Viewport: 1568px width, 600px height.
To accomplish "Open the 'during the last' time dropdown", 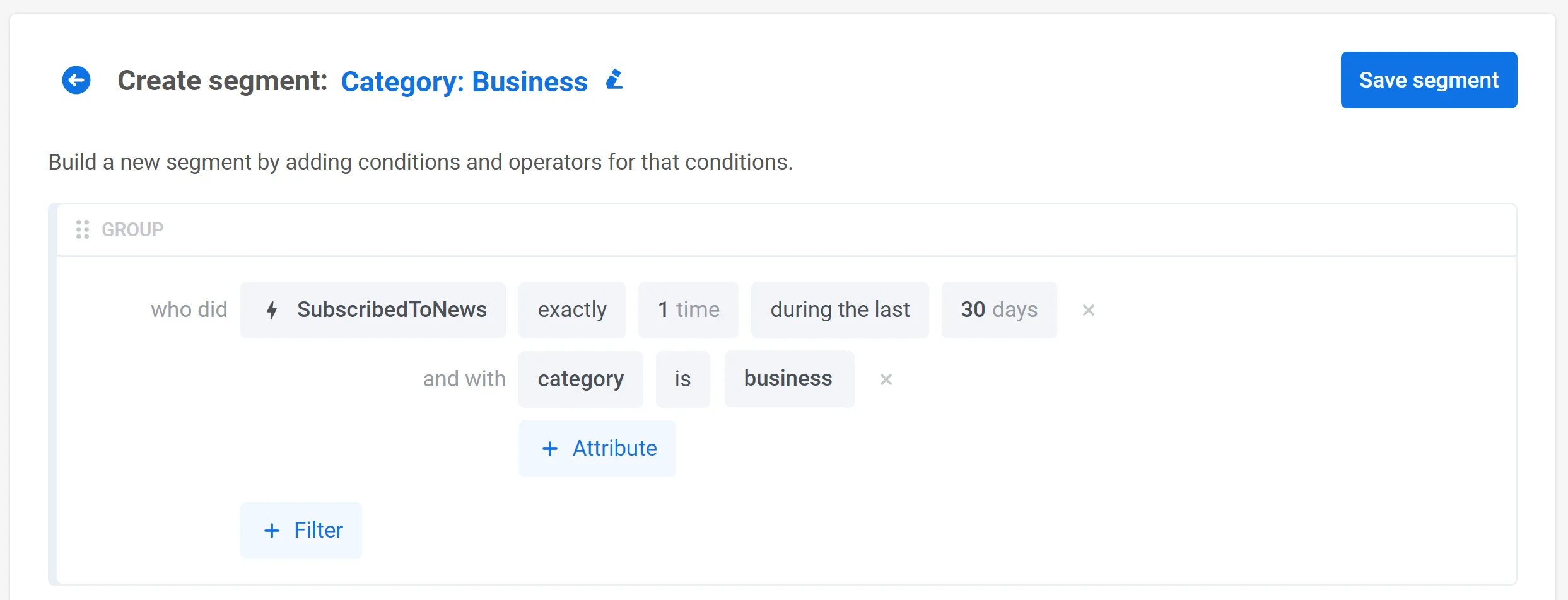I will click(840, 310).
